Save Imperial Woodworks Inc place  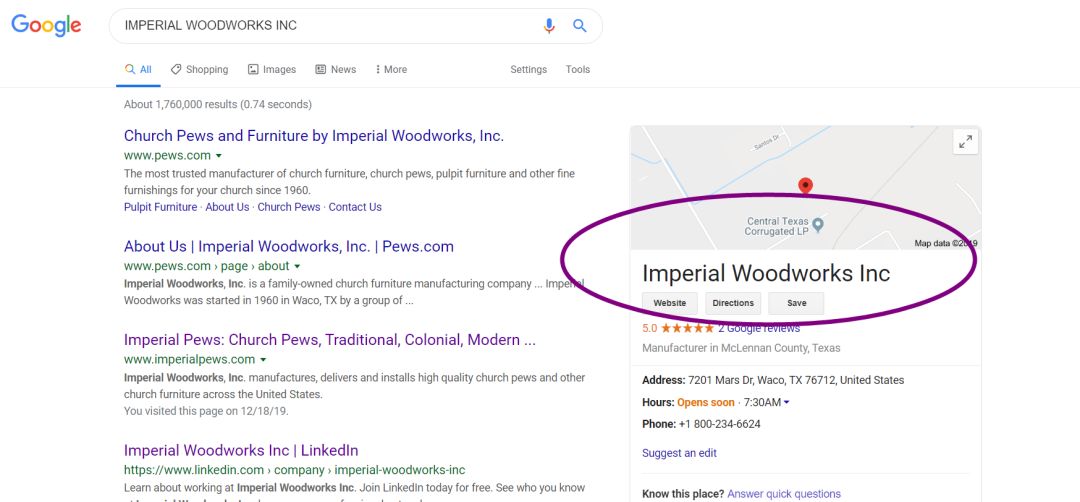tap(797, 303)
